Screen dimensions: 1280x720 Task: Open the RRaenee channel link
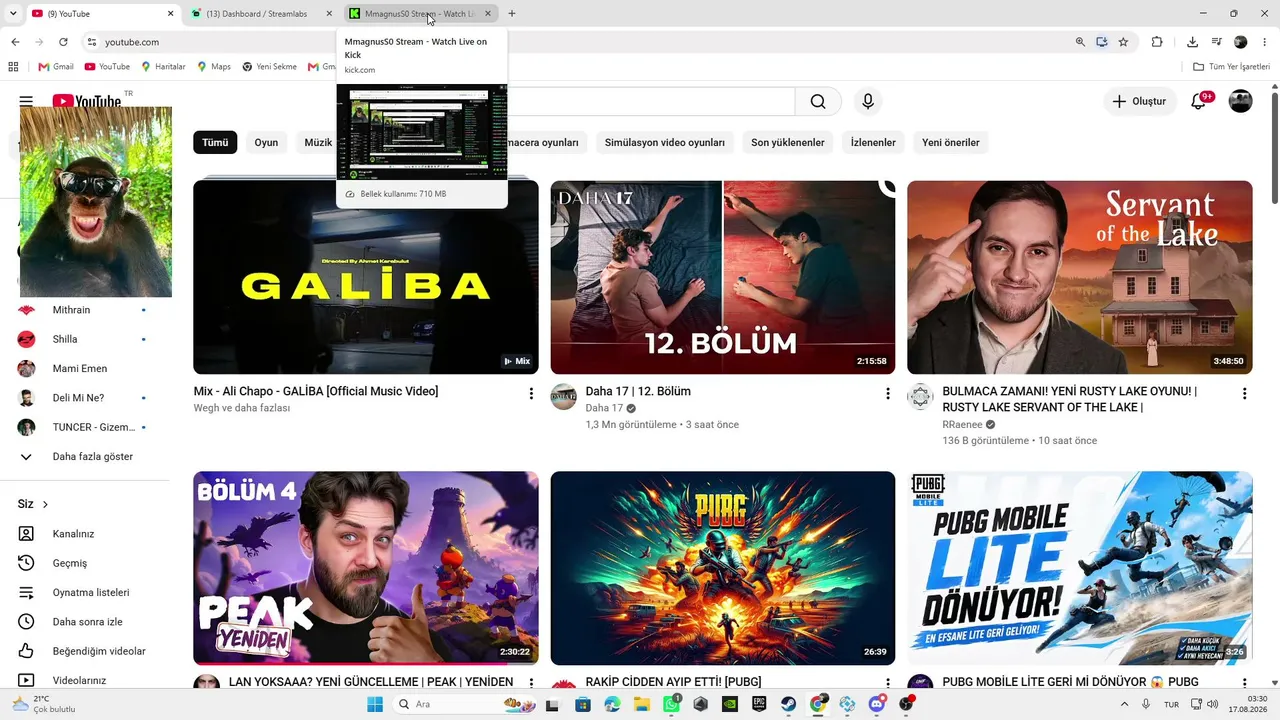coord(962,424)
